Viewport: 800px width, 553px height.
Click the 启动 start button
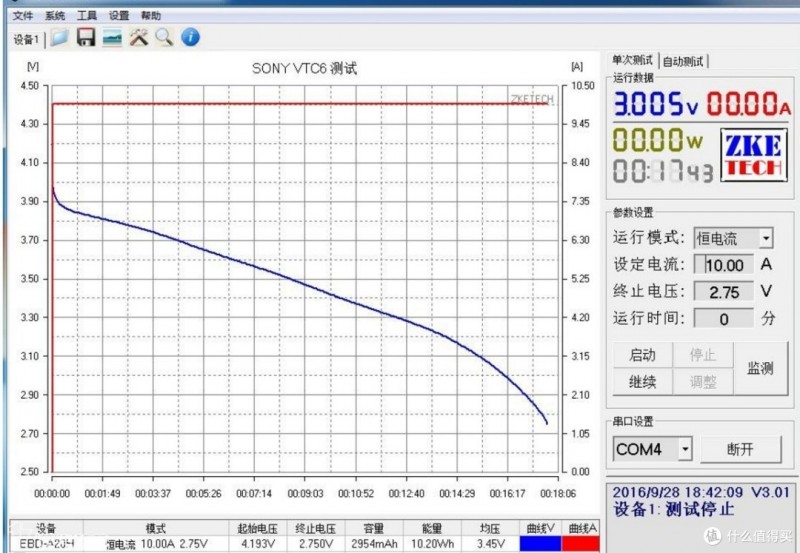click(642, 355)
